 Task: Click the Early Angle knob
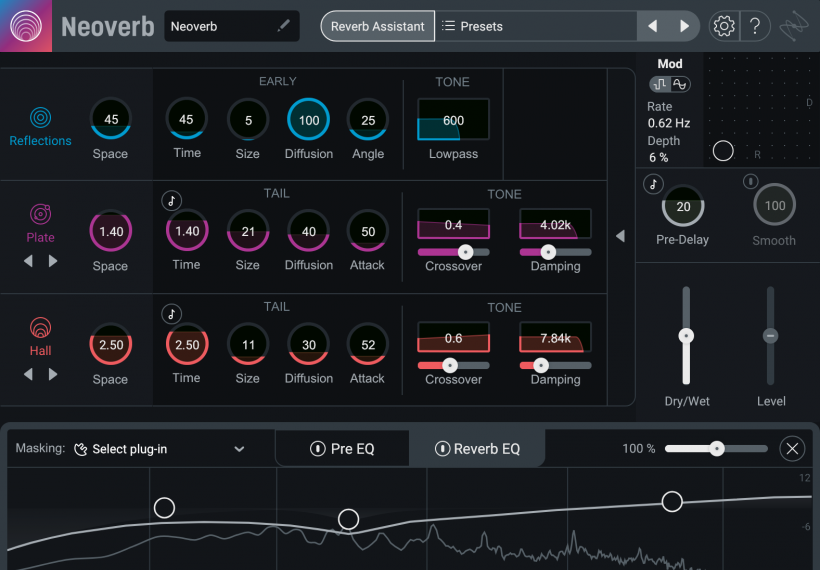368,120
